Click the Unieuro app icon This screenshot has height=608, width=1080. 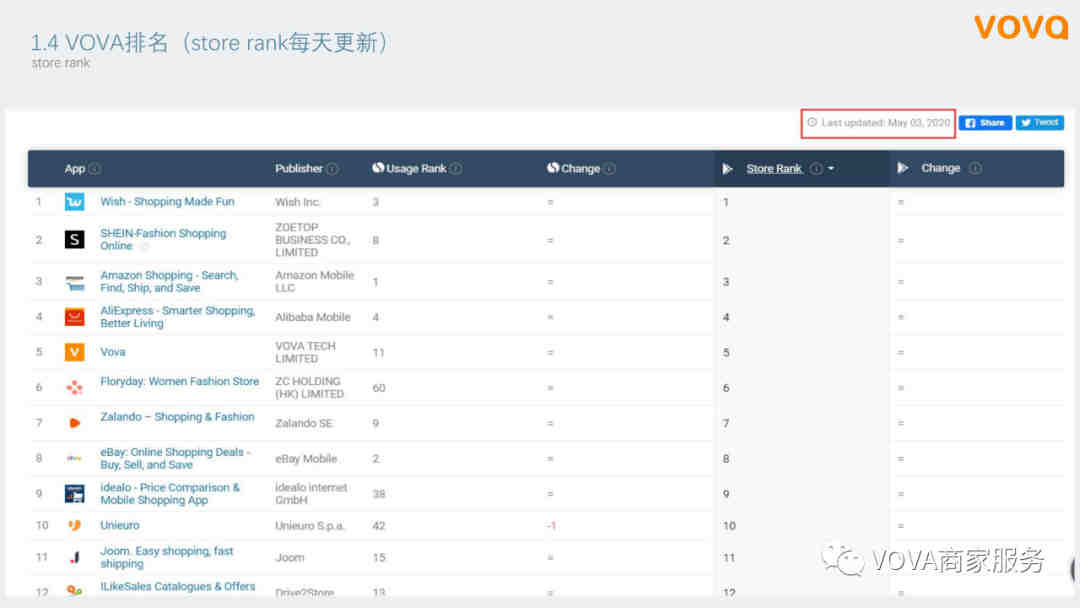[74, 525]
